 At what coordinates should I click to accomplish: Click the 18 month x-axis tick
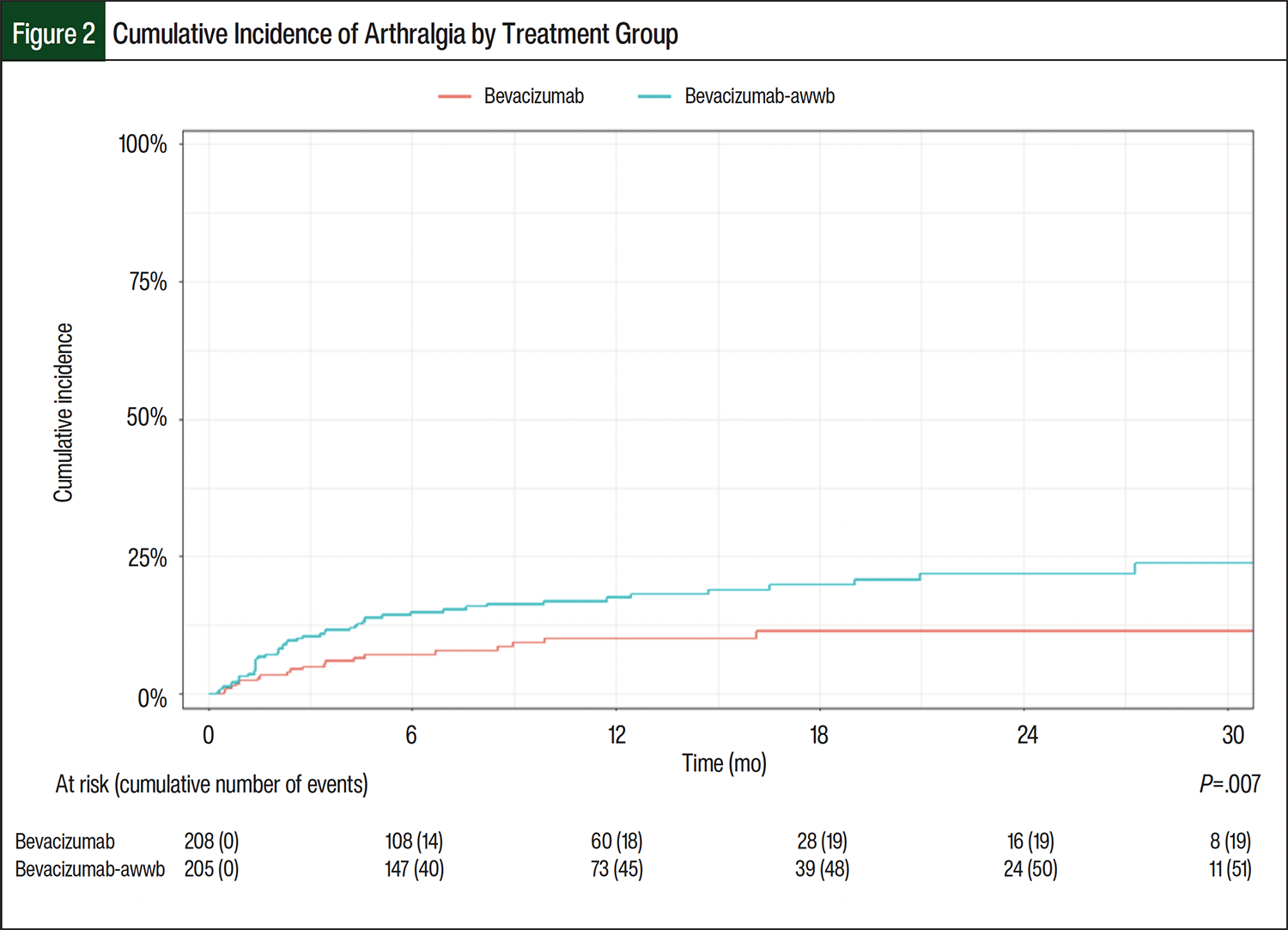click(x=819, y=735)
